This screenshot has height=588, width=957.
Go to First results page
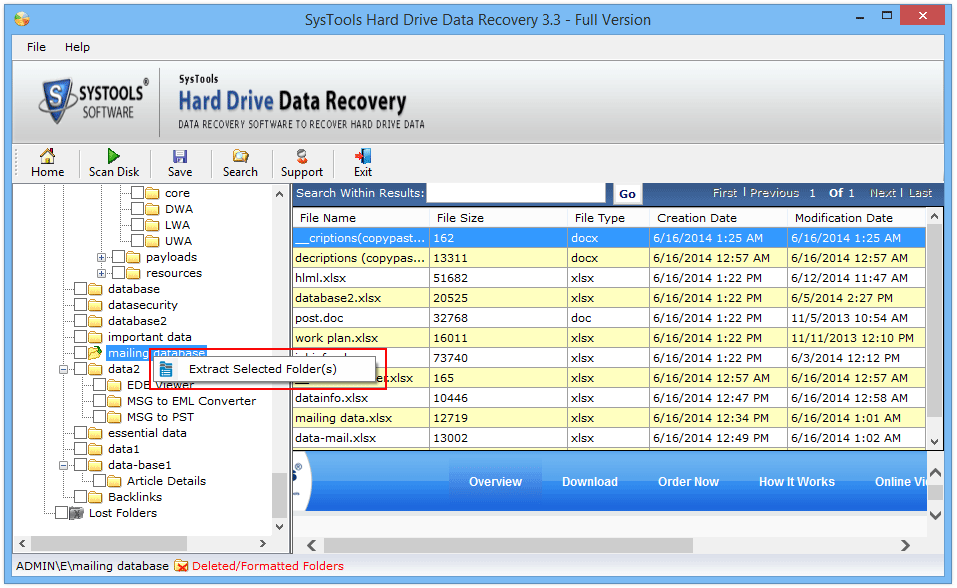pyautogui.click(x=724, y=193)
